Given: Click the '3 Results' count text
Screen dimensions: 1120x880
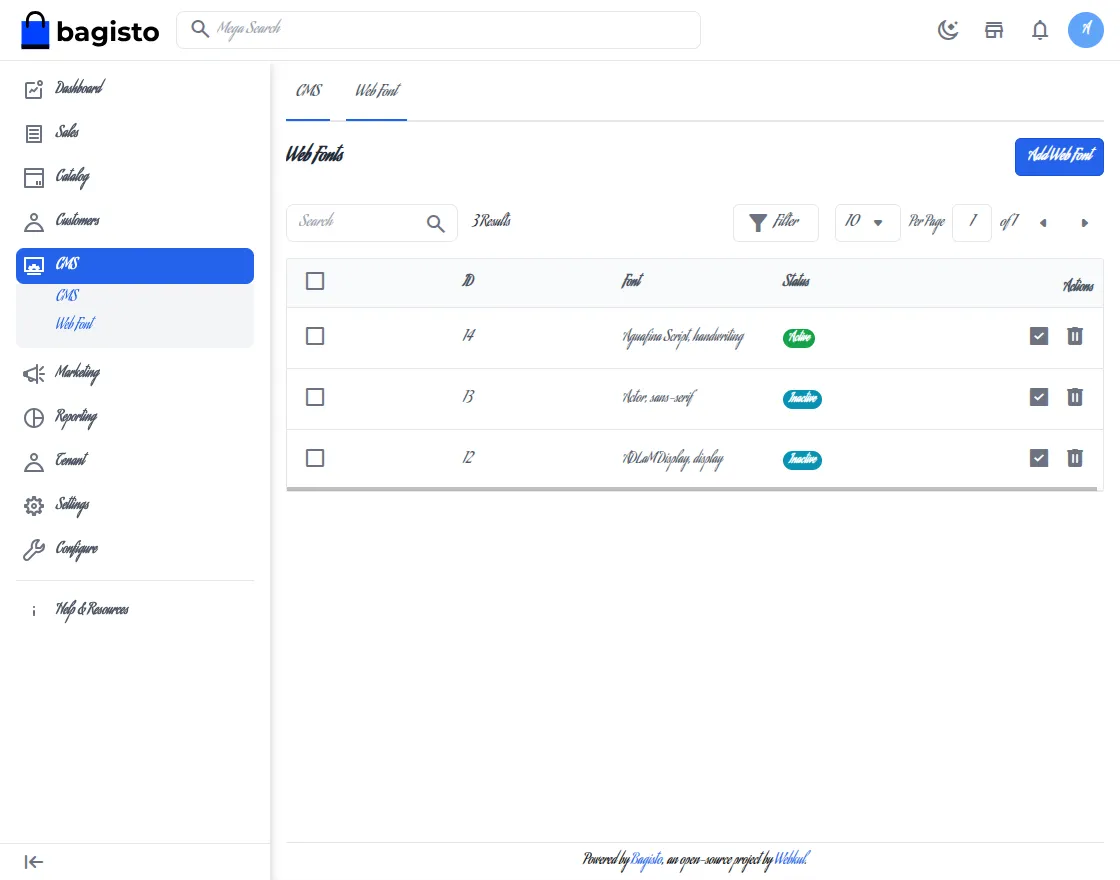Looking at the screenshot, I should [491, 221].
